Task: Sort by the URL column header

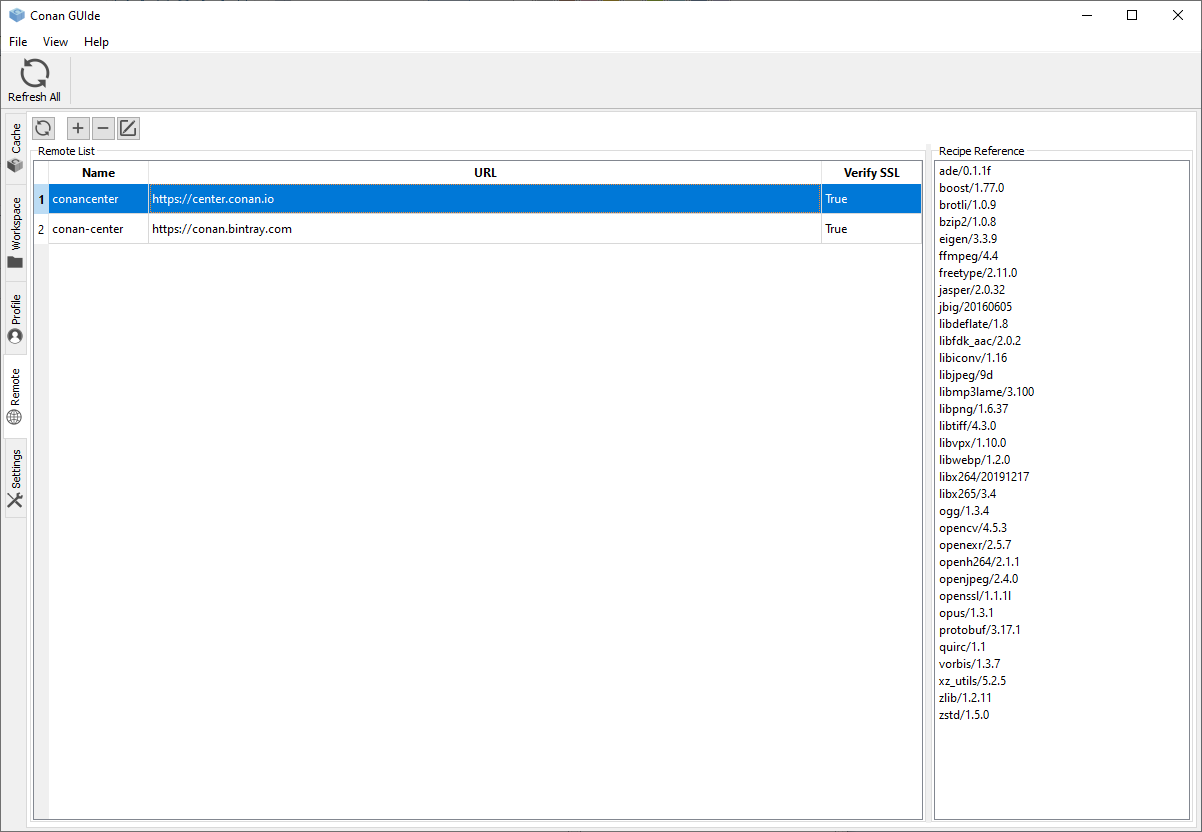Action: (485, 173)
